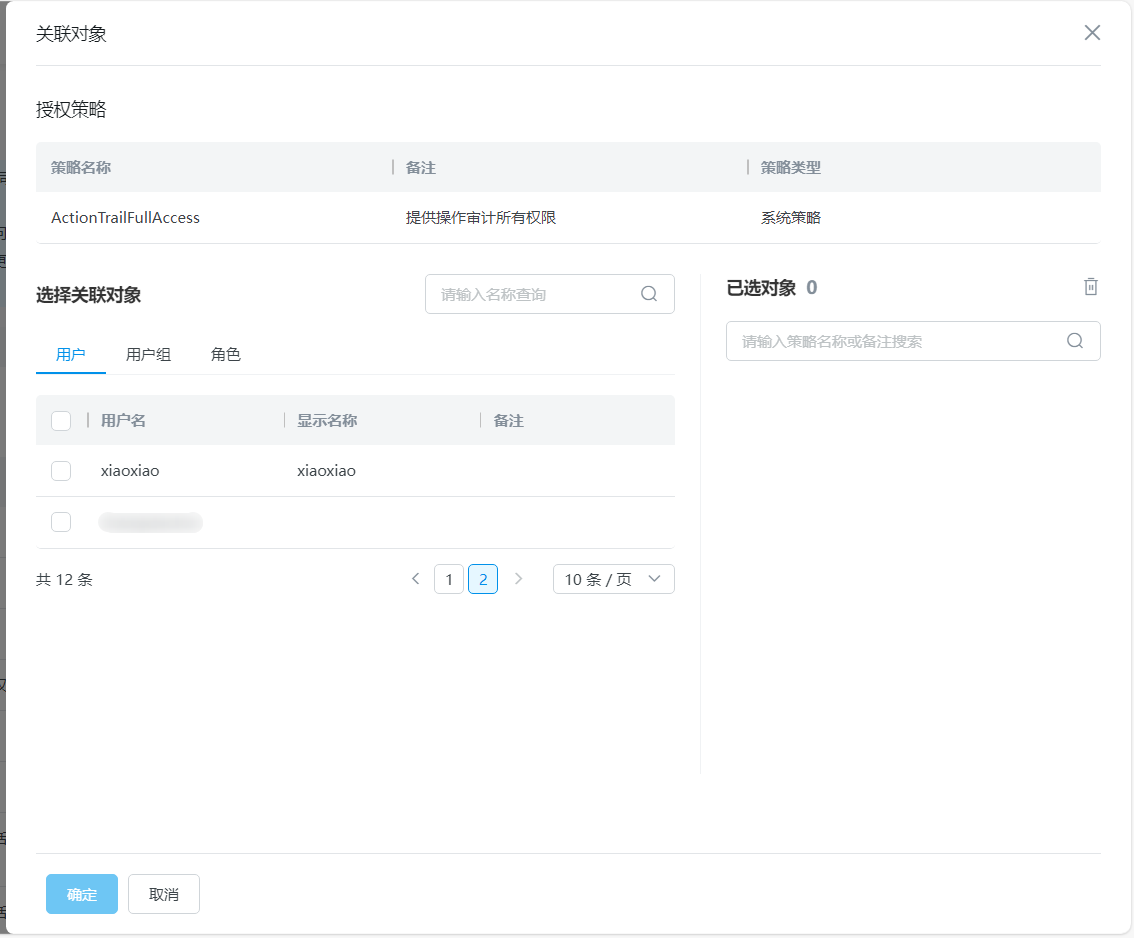Click the ActionTrailFullAccess policy name
This screenshot has height=938, width=1134.
tap(125, 218)
